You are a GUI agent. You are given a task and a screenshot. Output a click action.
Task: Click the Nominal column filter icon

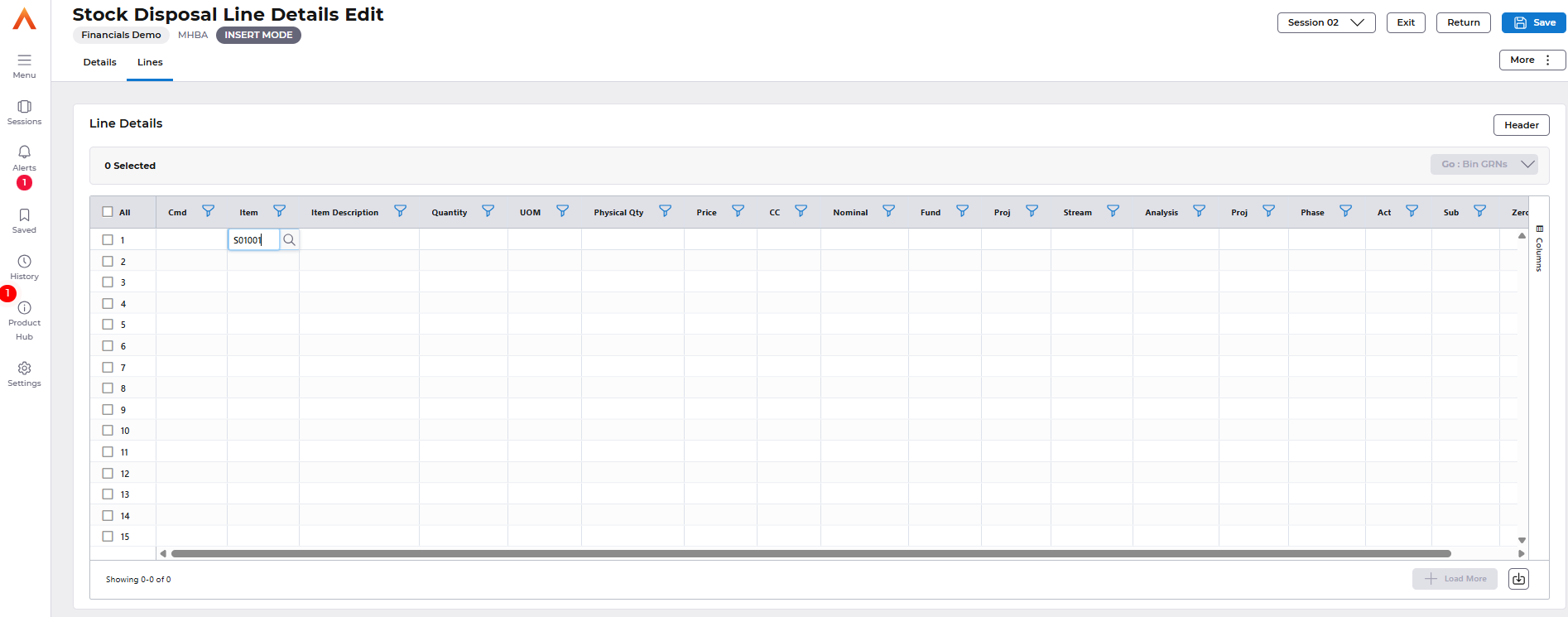tap(889, 211)
